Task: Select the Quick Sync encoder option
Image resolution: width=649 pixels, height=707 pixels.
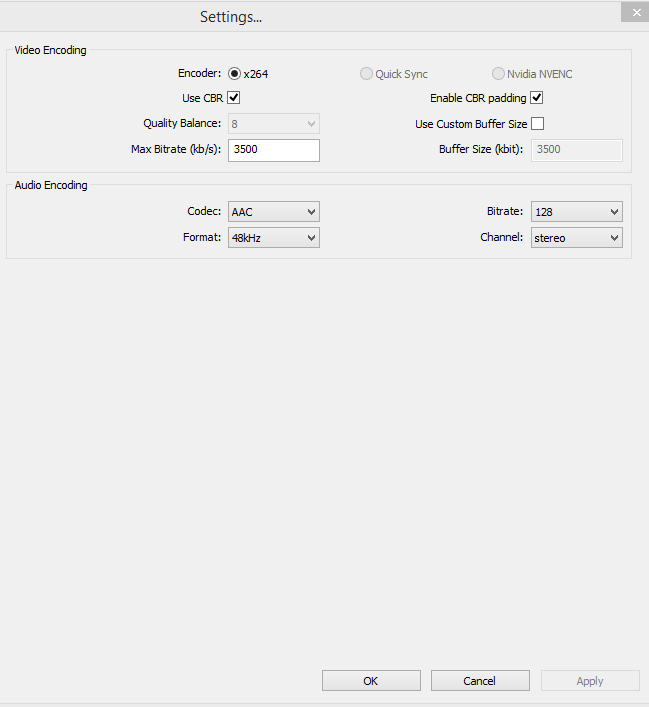Action: coord(366,73)
